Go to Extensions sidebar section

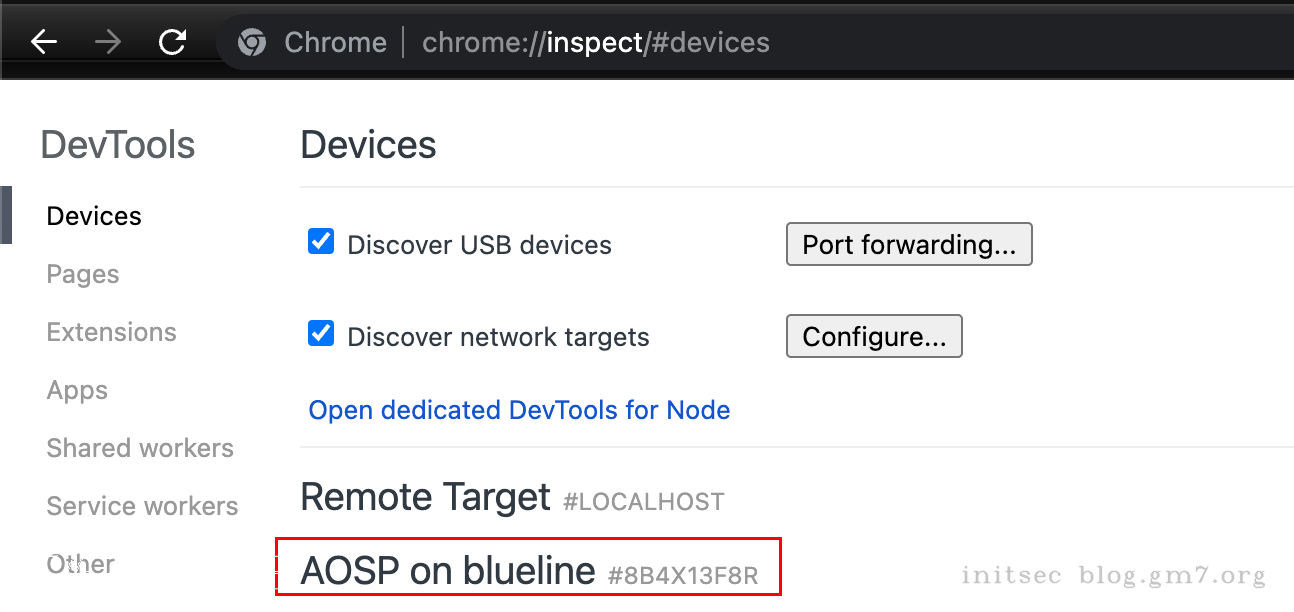click(x=111, y=332)
